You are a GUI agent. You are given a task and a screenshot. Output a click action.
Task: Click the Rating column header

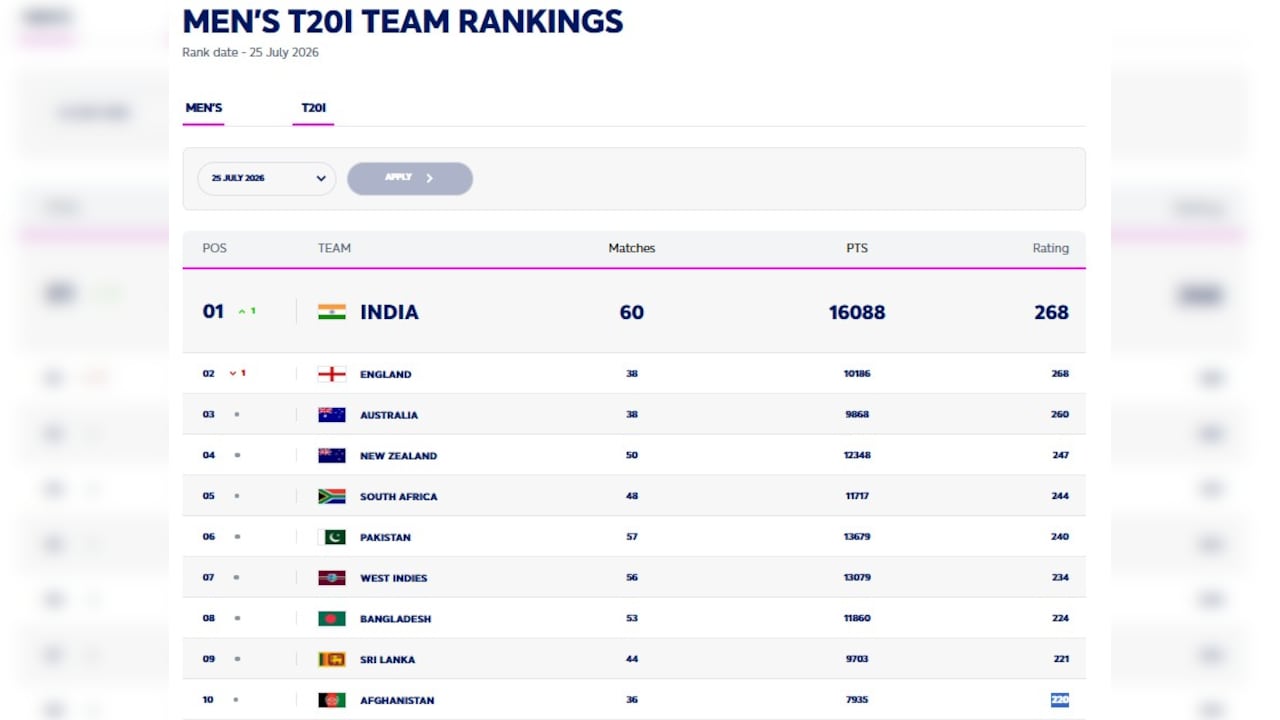click(x=1051, y=248)
